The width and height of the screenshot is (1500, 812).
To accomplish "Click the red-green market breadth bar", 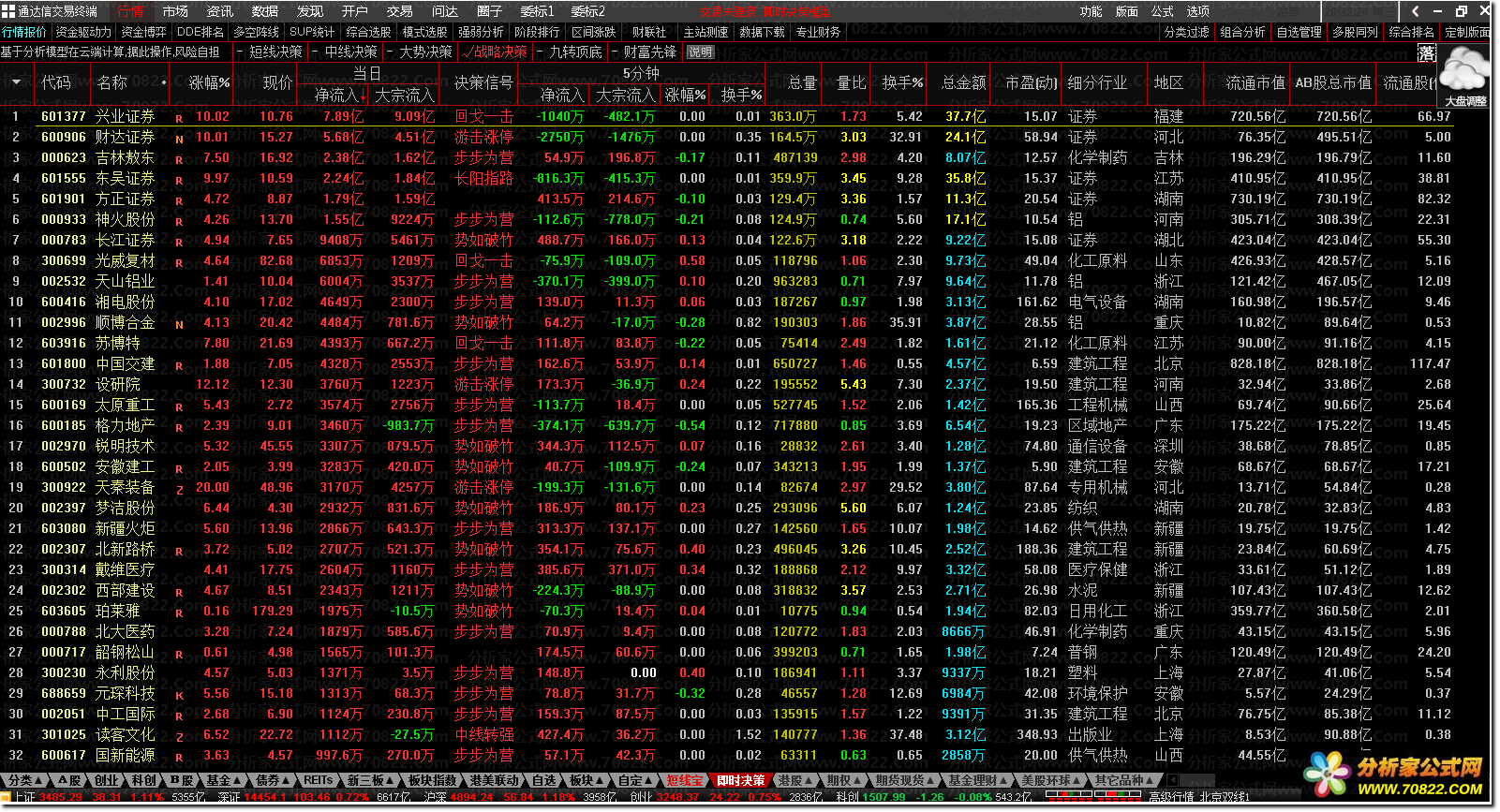I will pyautogui.click(x=1092, y=796).
